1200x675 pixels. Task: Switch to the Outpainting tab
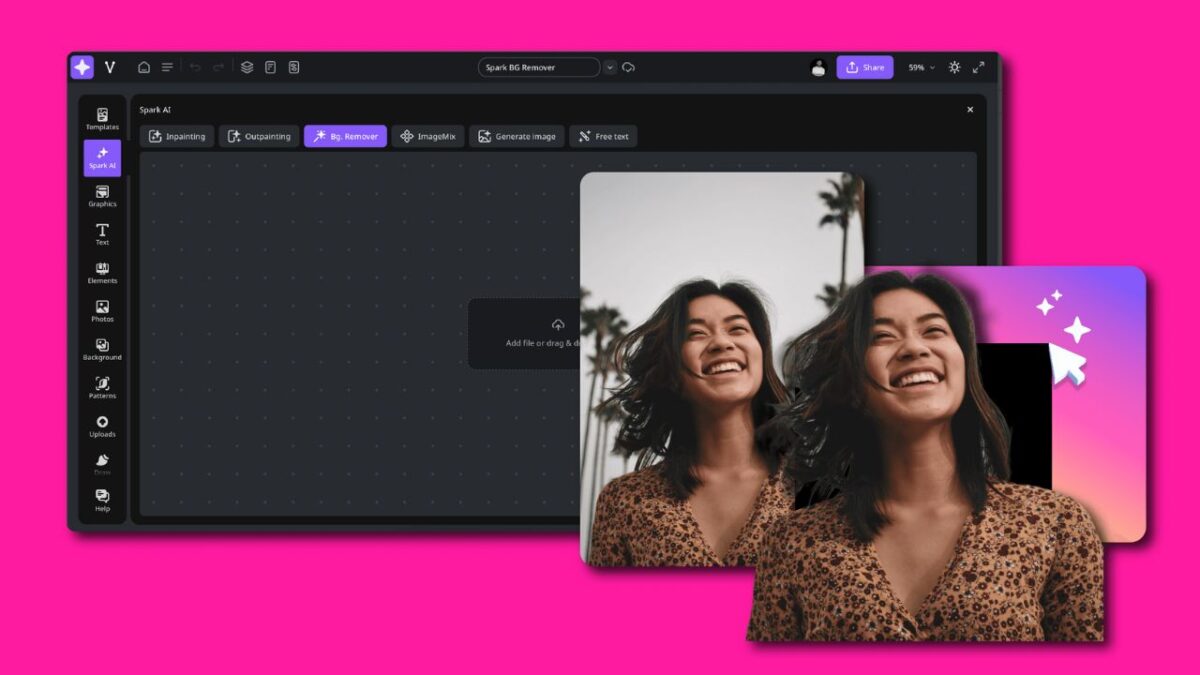(259, 136)
